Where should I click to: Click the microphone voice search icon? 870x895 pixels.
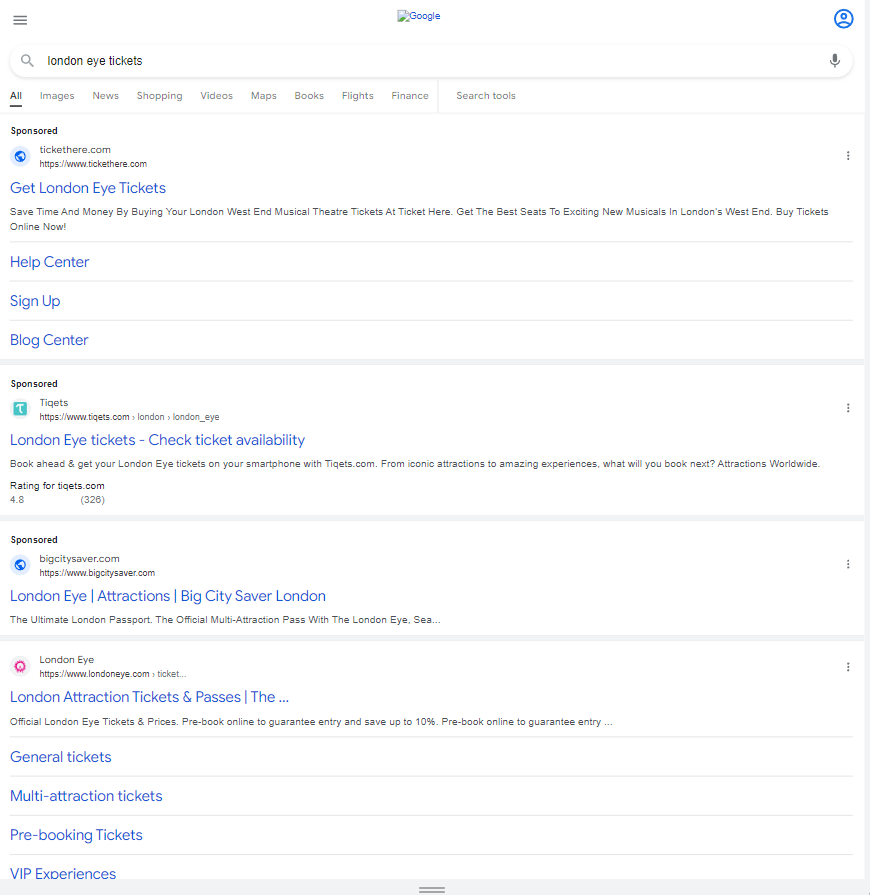pos(834,61)
